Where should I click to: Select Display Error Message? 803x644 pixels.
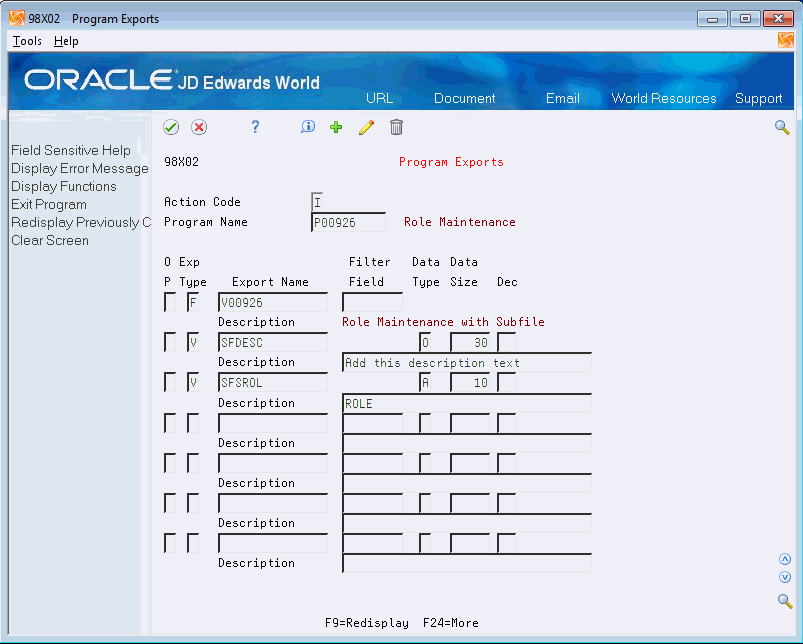[x=79, y=168]
